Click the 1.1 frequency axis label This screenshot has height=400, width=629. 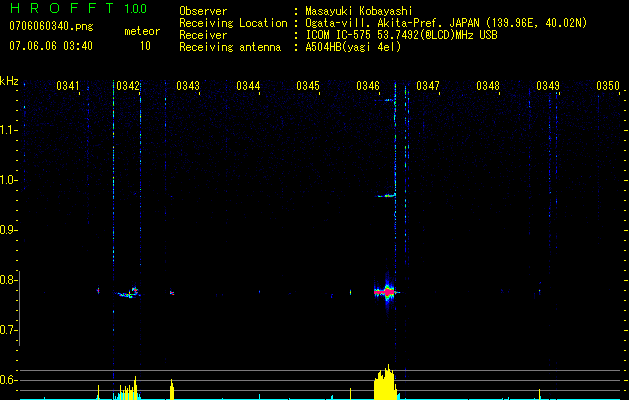click(x=9, y=130)
